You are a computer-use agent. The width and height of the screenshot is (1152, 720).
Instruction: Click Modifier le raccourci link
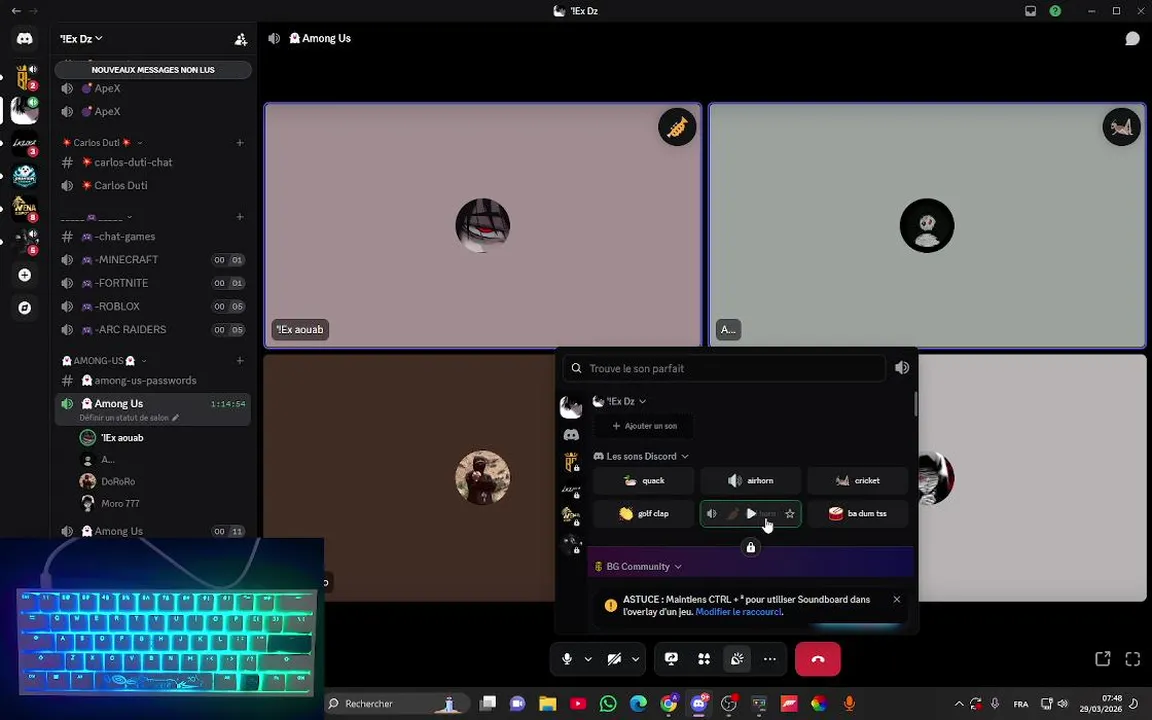pyautogui.click(x=738, y=612)
